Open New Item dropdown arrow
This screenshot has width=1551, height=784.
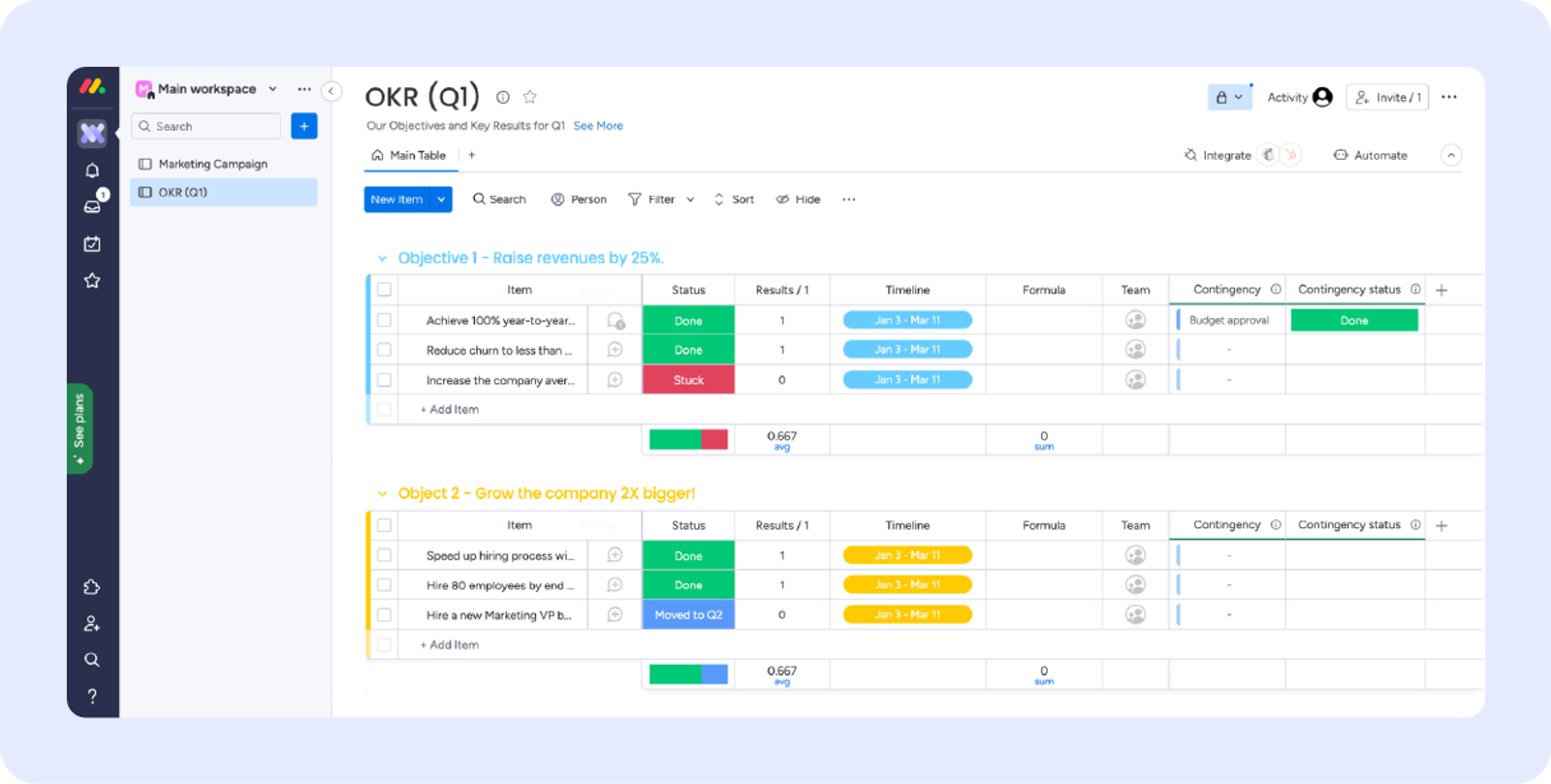coord(441,200)
